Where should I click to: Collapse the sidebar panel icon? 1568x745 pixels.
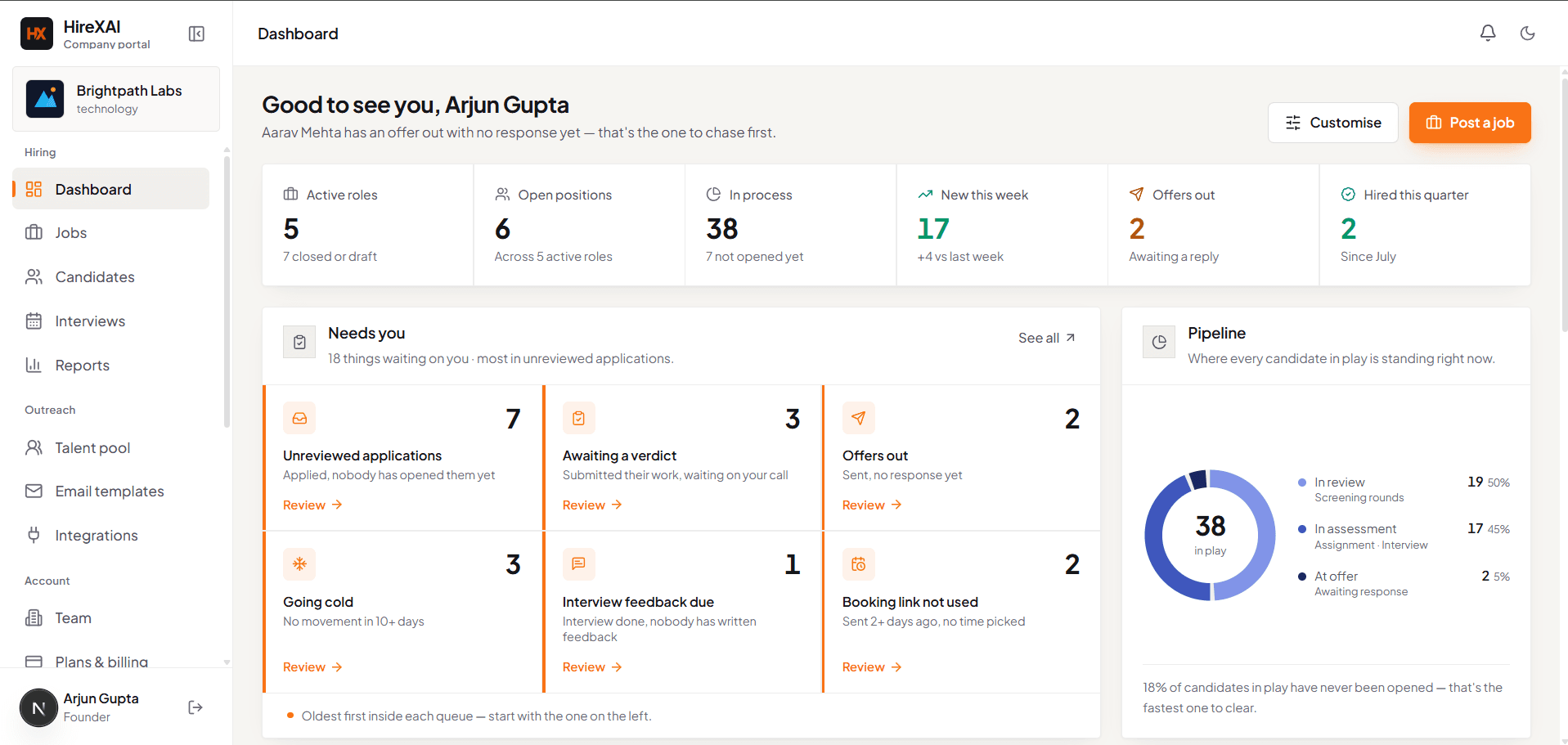196,34
